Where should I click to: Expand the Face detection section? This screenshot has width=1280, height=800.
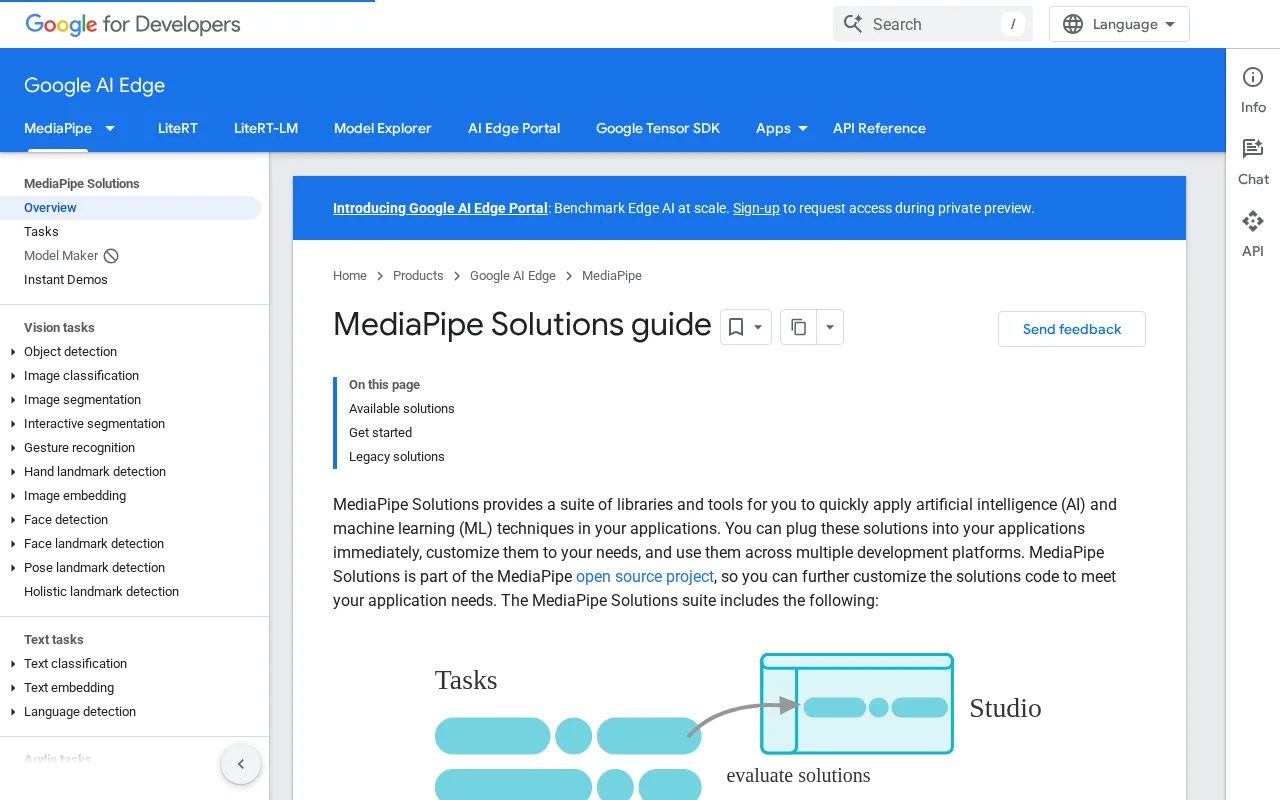coord(13,520)
